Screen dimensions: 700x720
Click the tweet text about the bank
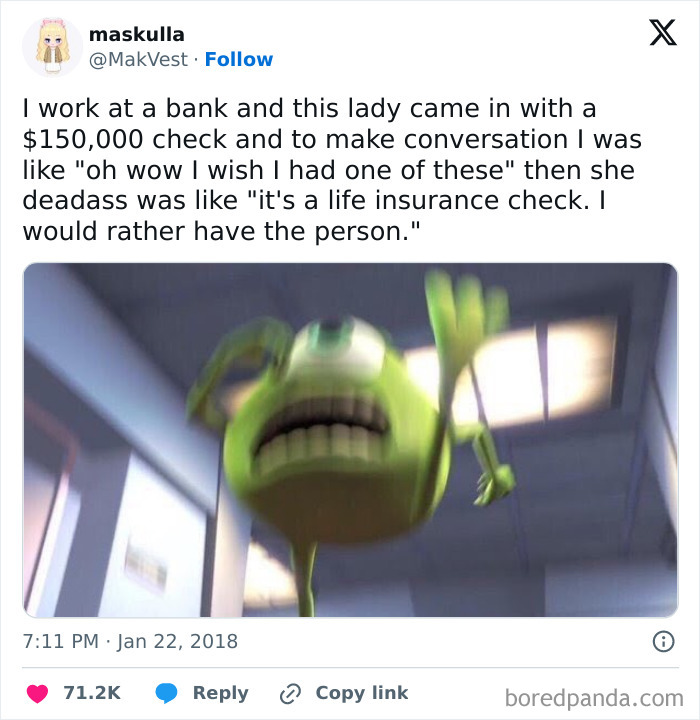[x=332, y=170]
